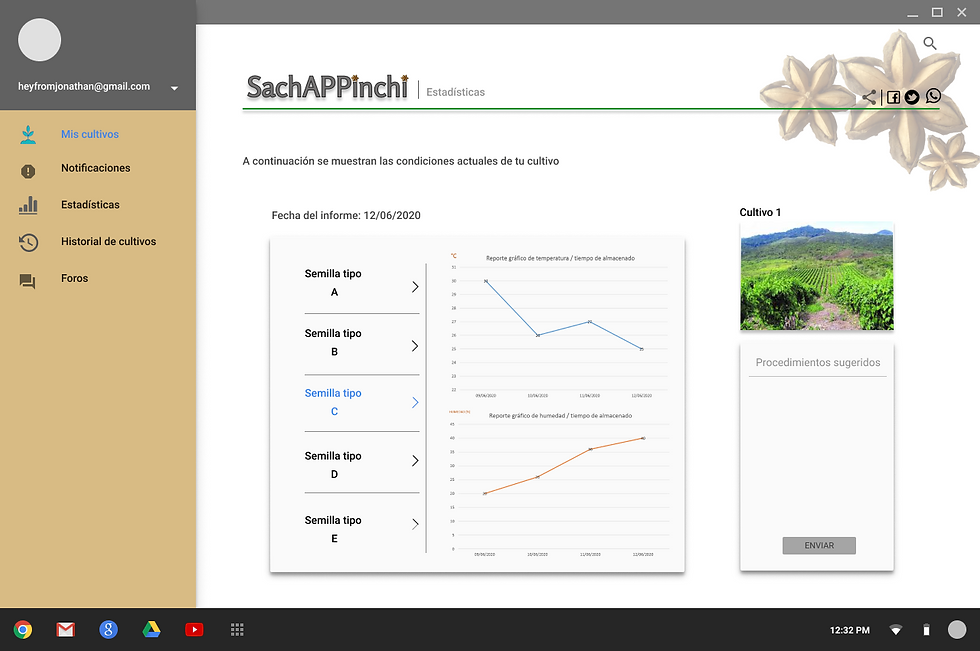Launch Chrome from the shelf

pyautogui.click(x=23, y=630)
